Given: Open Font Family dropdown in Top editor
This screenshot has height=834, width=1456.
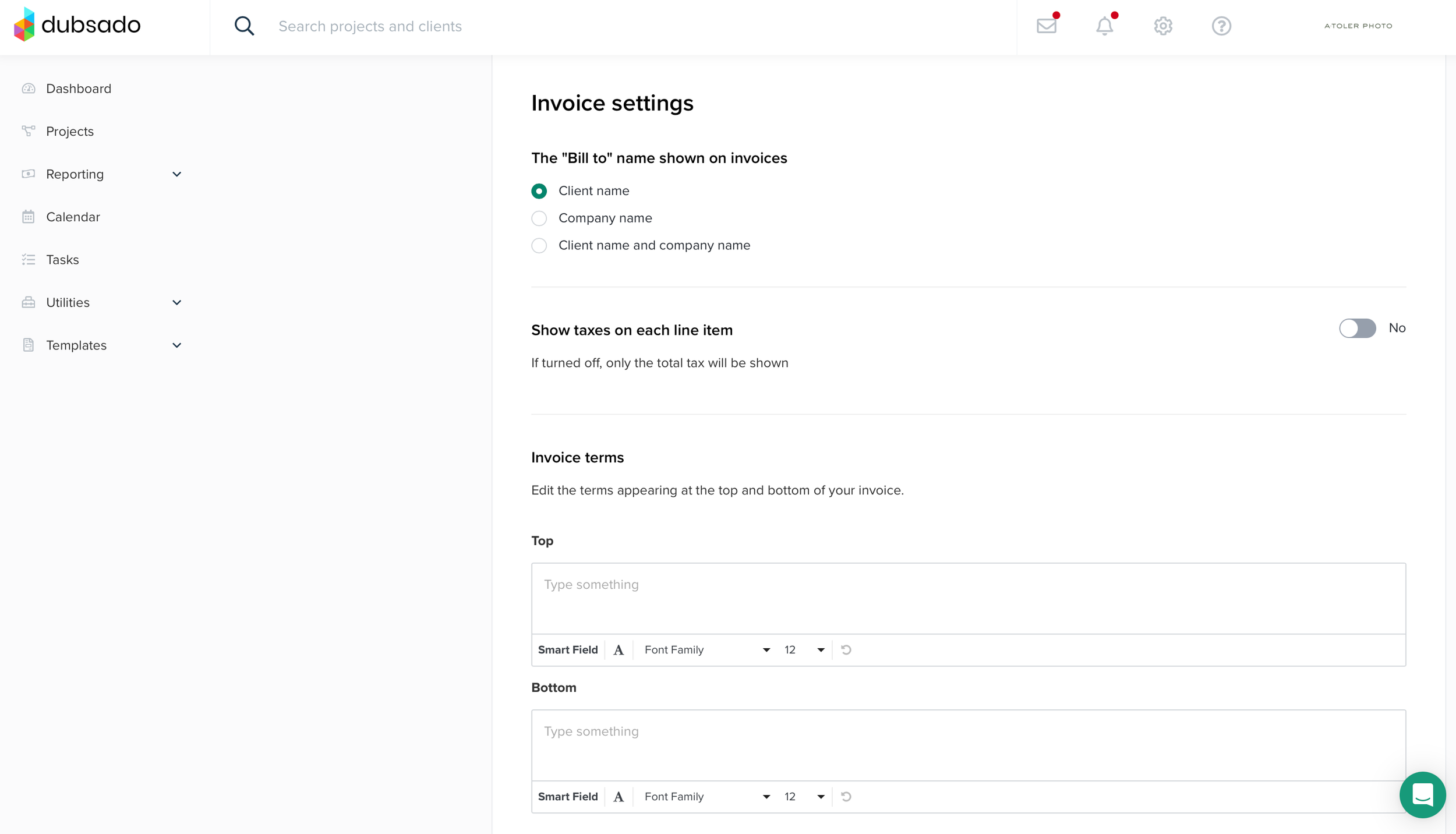Looking at the screenshot, I should (706, 650).
